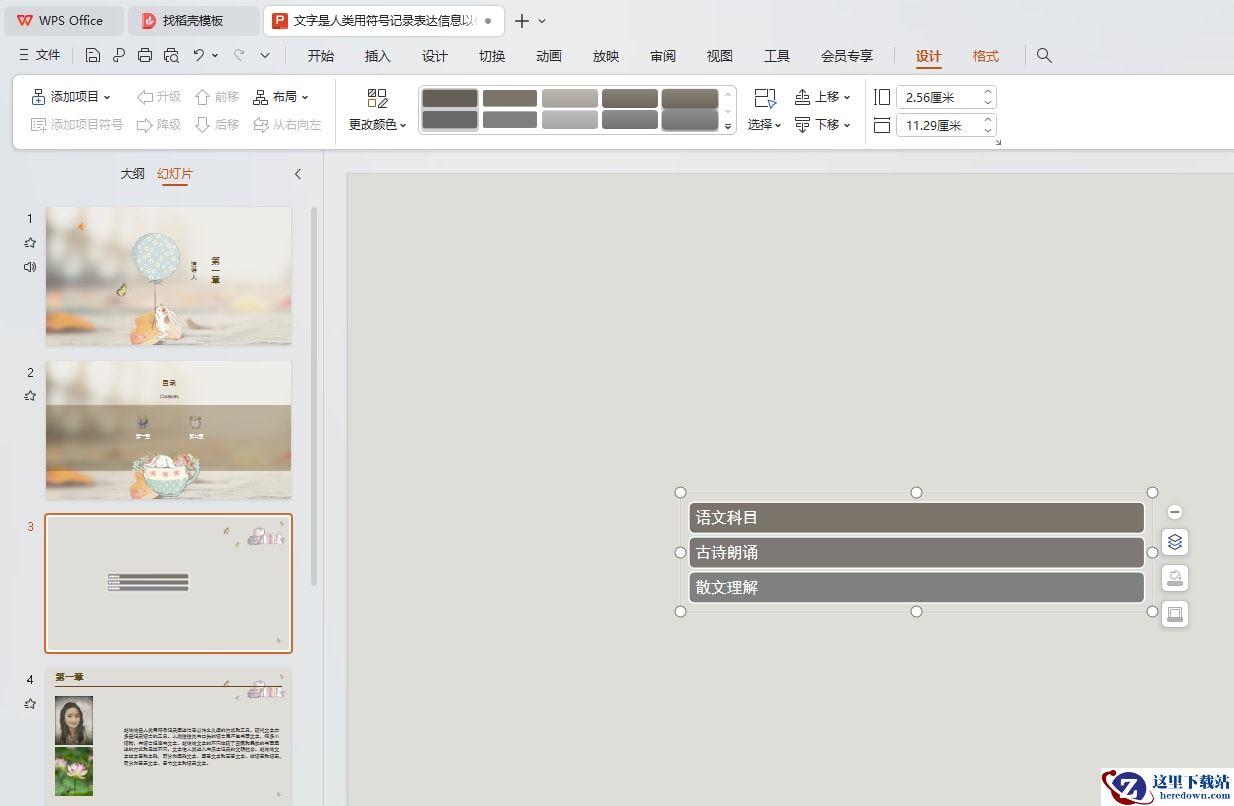Open the 动画 ribbon tab
The height and width of the screenshot is (806, 1234).
pyautogui.click(x=549, y=56)
